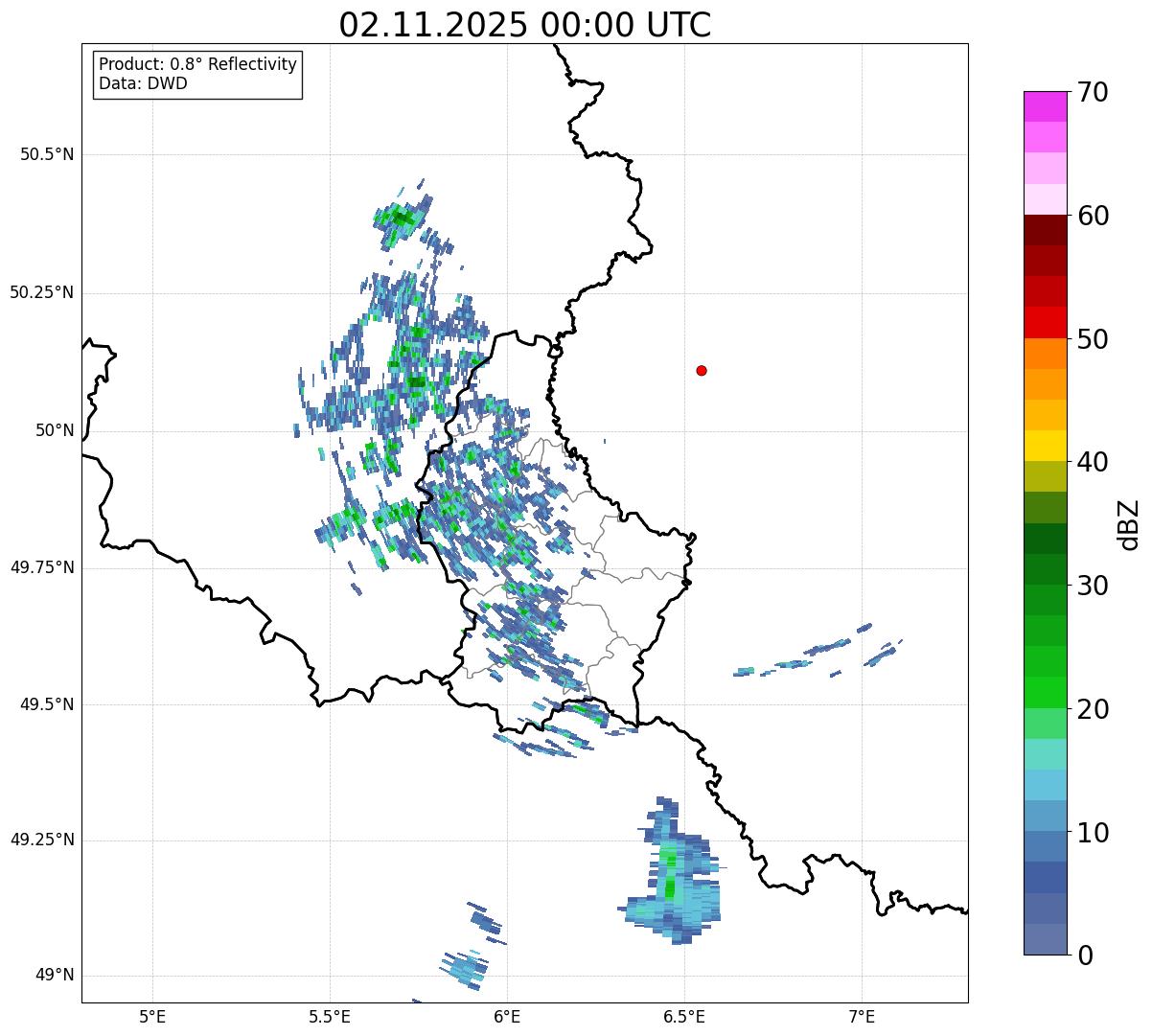
Task: Click the dBZ colorbar axis label
Action: click(x=1129, y=524)
